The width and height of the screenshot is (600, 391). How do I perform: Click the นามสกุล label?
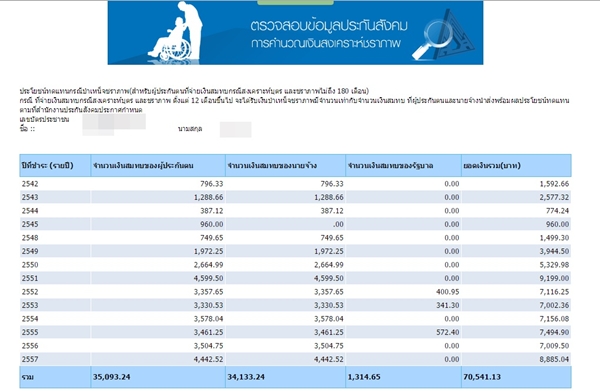[x=190, y=129]
